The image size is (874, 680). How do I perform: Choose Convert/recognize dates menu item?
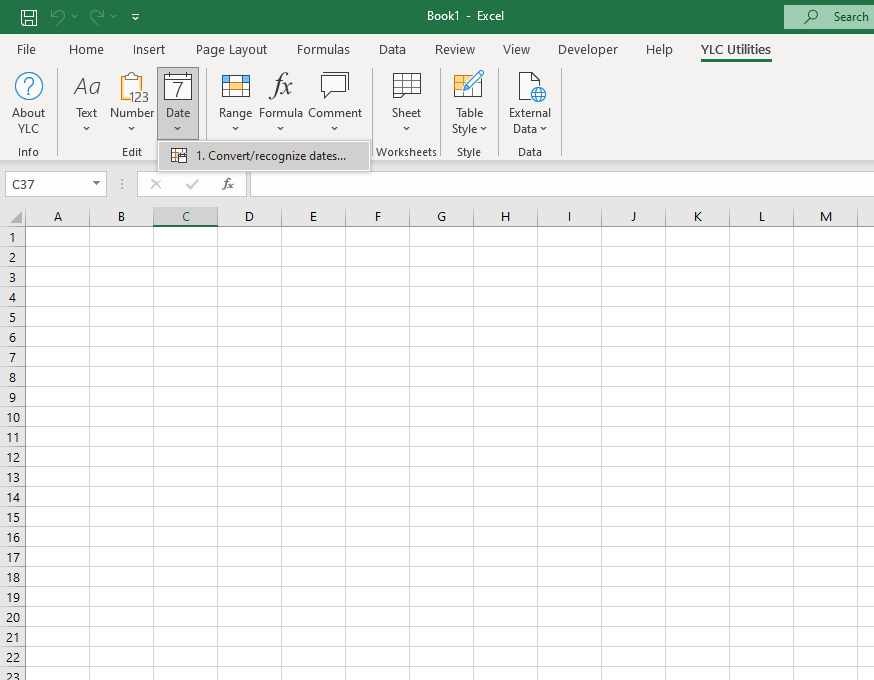(264, 156)
